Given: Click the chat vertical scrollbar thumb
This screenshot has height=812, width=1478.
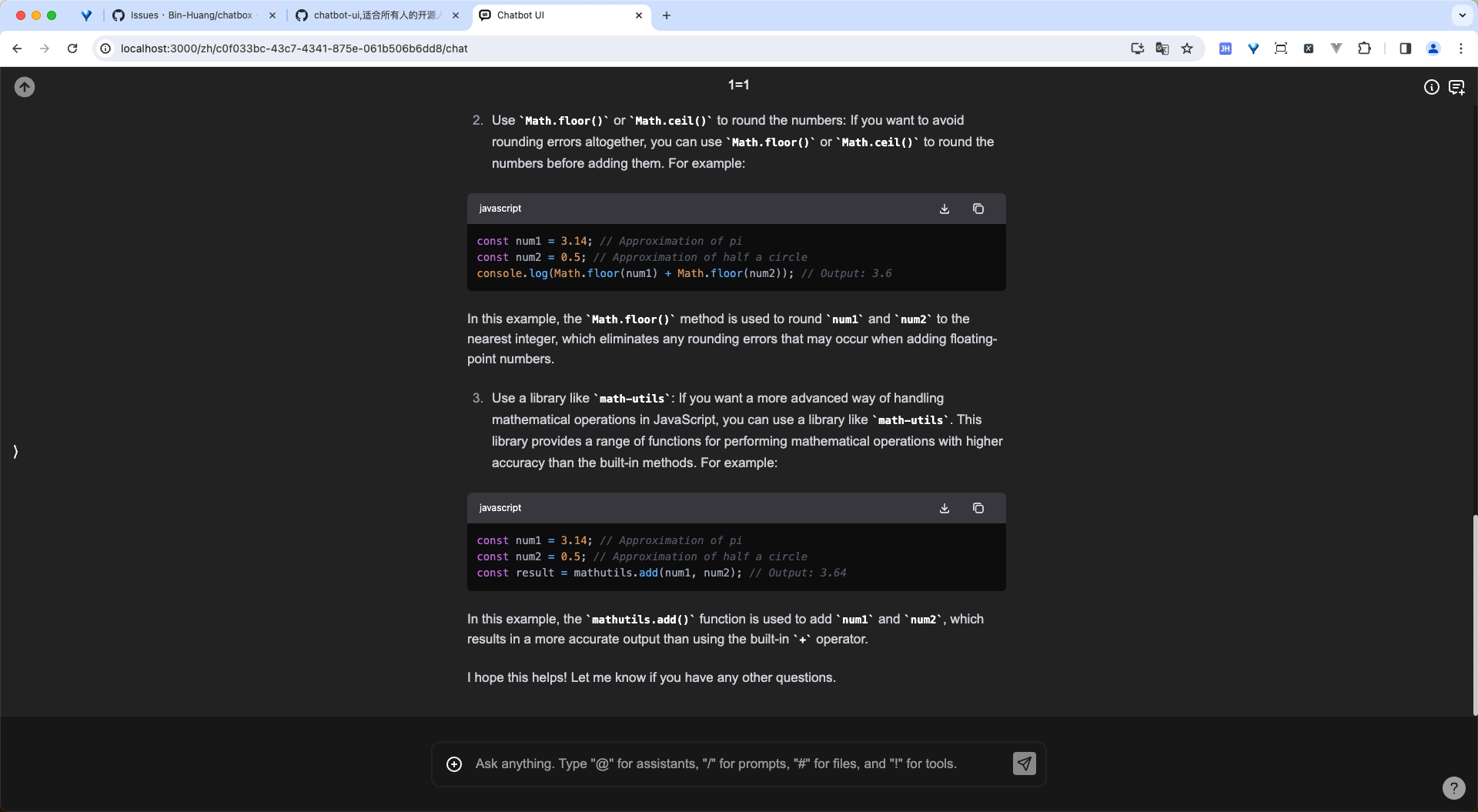Looking at the screenshot, I should tap(1475, 615).
